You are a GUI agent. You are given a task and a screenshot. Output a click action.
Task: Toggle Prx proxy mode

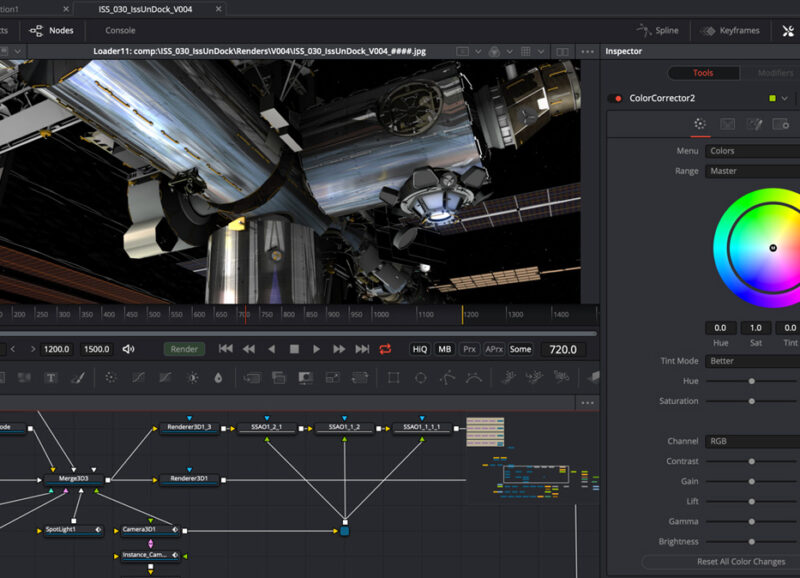point(469,349)
